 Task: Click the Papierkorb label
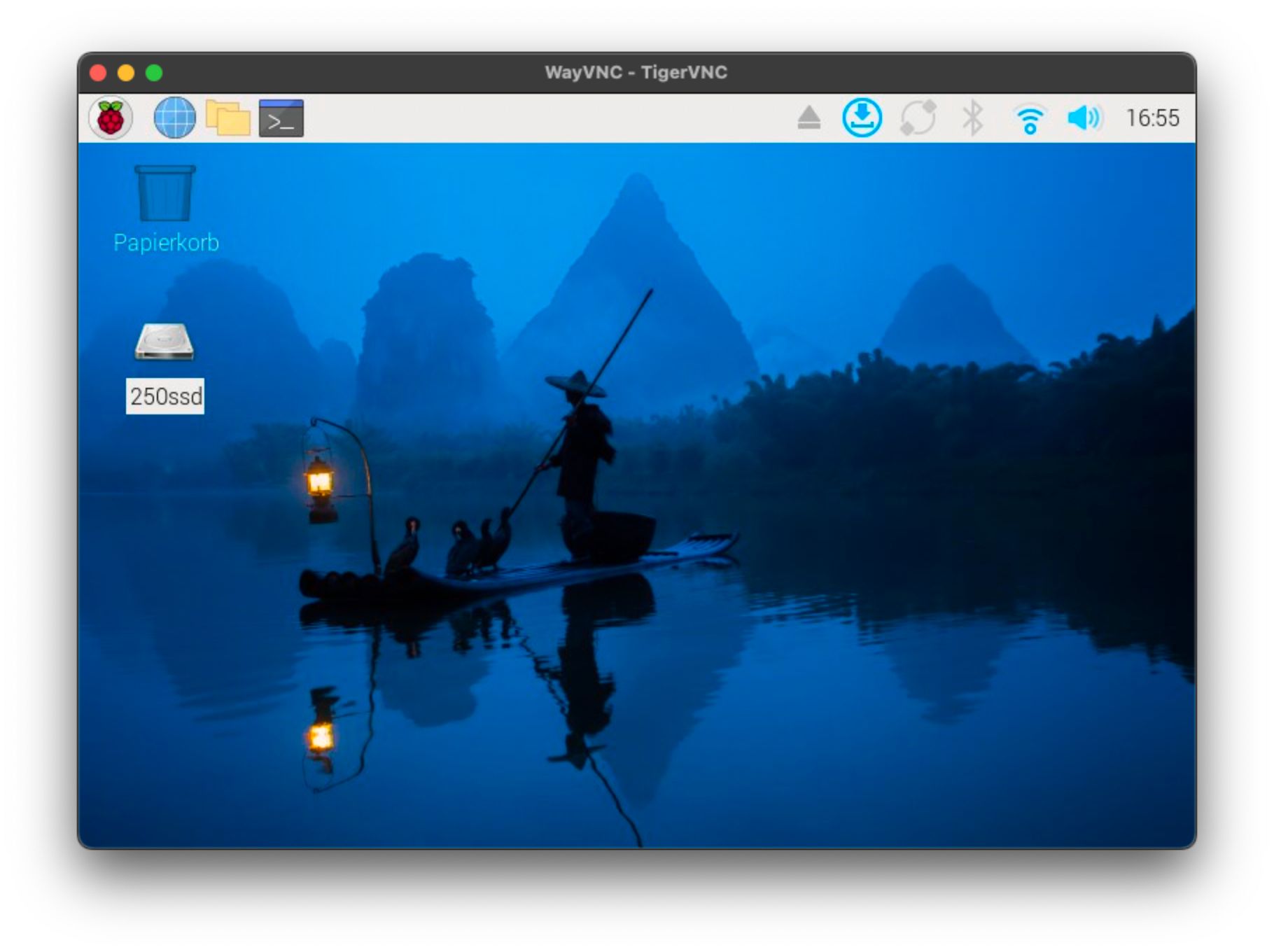coord(167,242)
